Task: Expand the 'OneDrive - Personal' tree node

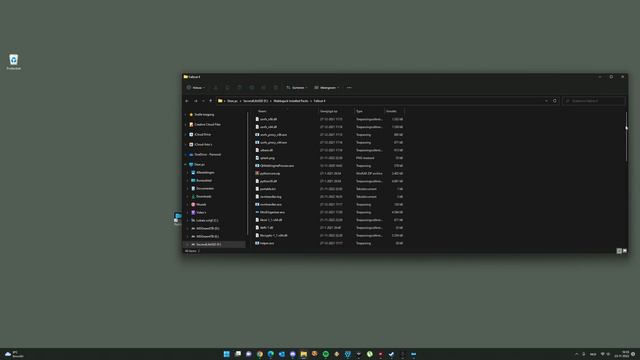Action: 185,155
